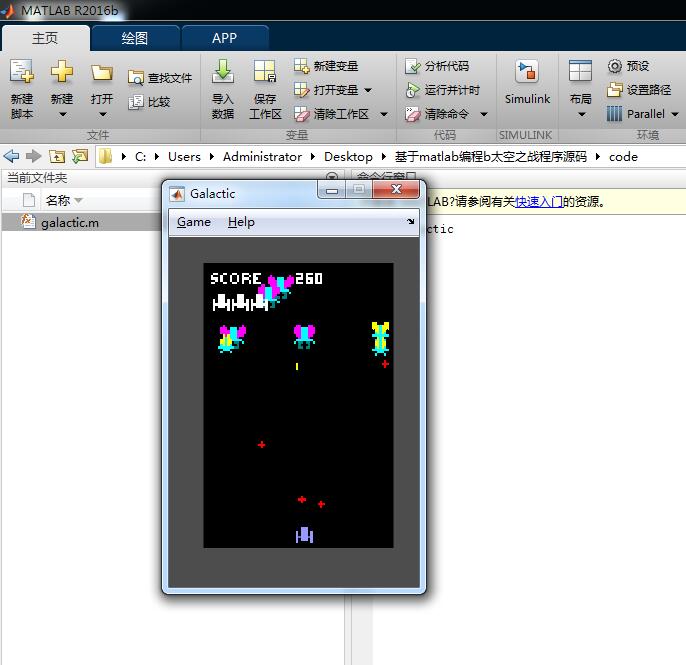Expand Clear Workspace dropdown arrow
686x665 pixels.
click(384, 114)
